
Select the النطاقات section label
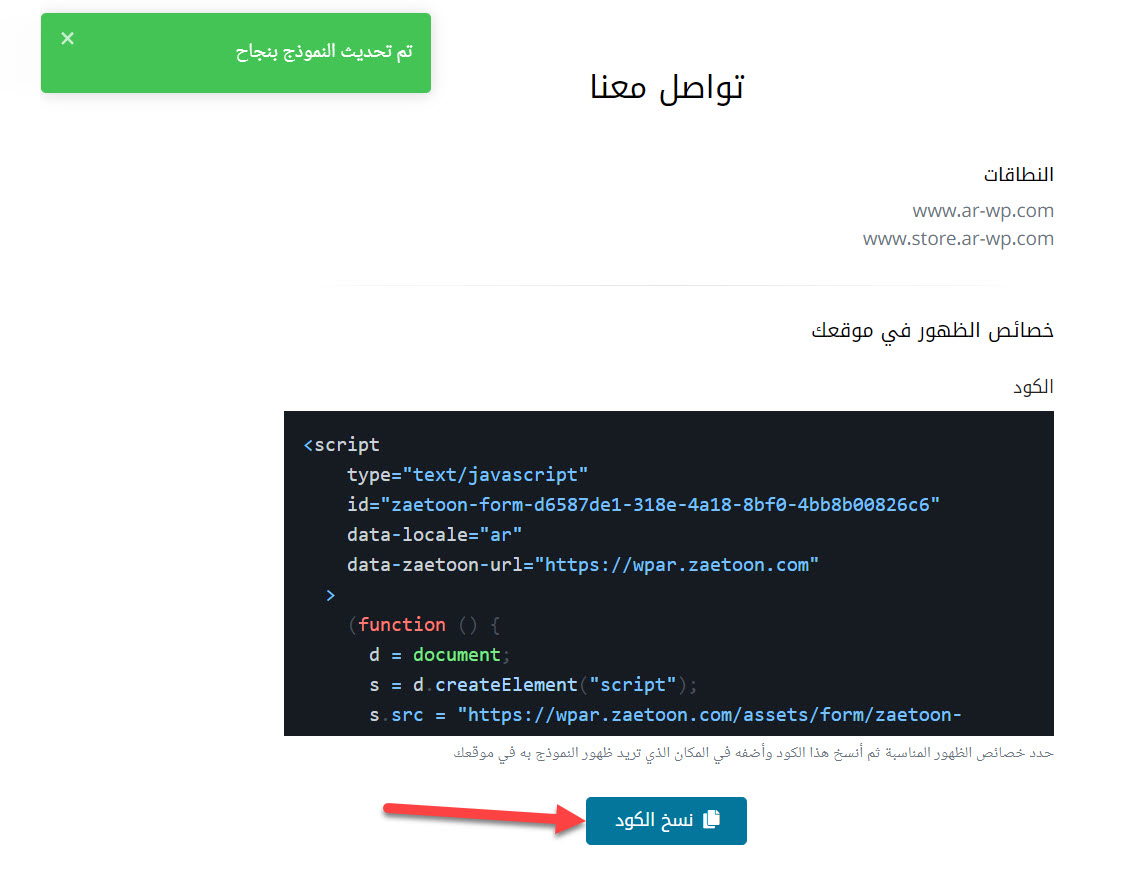[1018, 175]
